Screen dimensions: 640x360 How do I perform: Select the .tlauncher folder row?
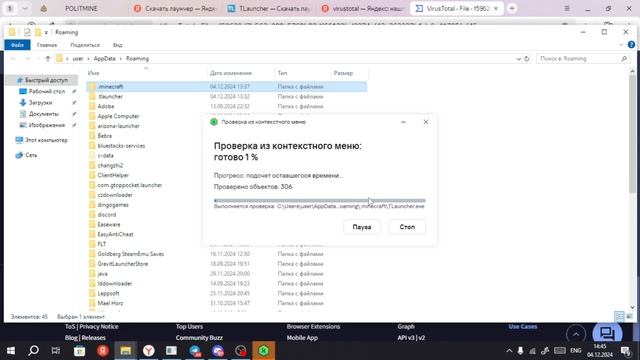click(x=227, y=96)
